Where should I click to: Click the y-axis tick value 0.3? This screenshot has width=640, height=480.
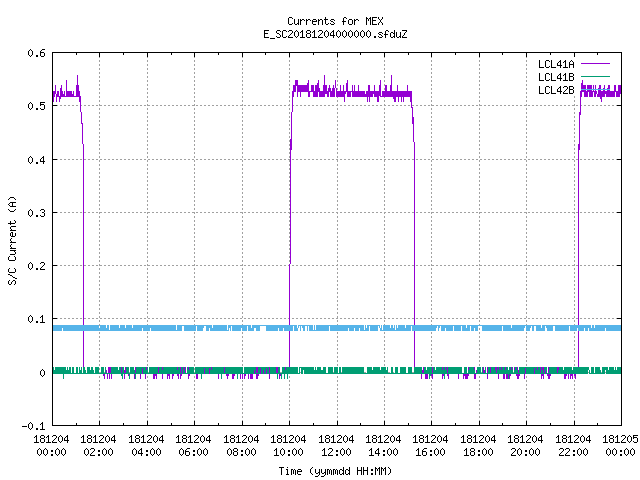click(x=36, y=213)
